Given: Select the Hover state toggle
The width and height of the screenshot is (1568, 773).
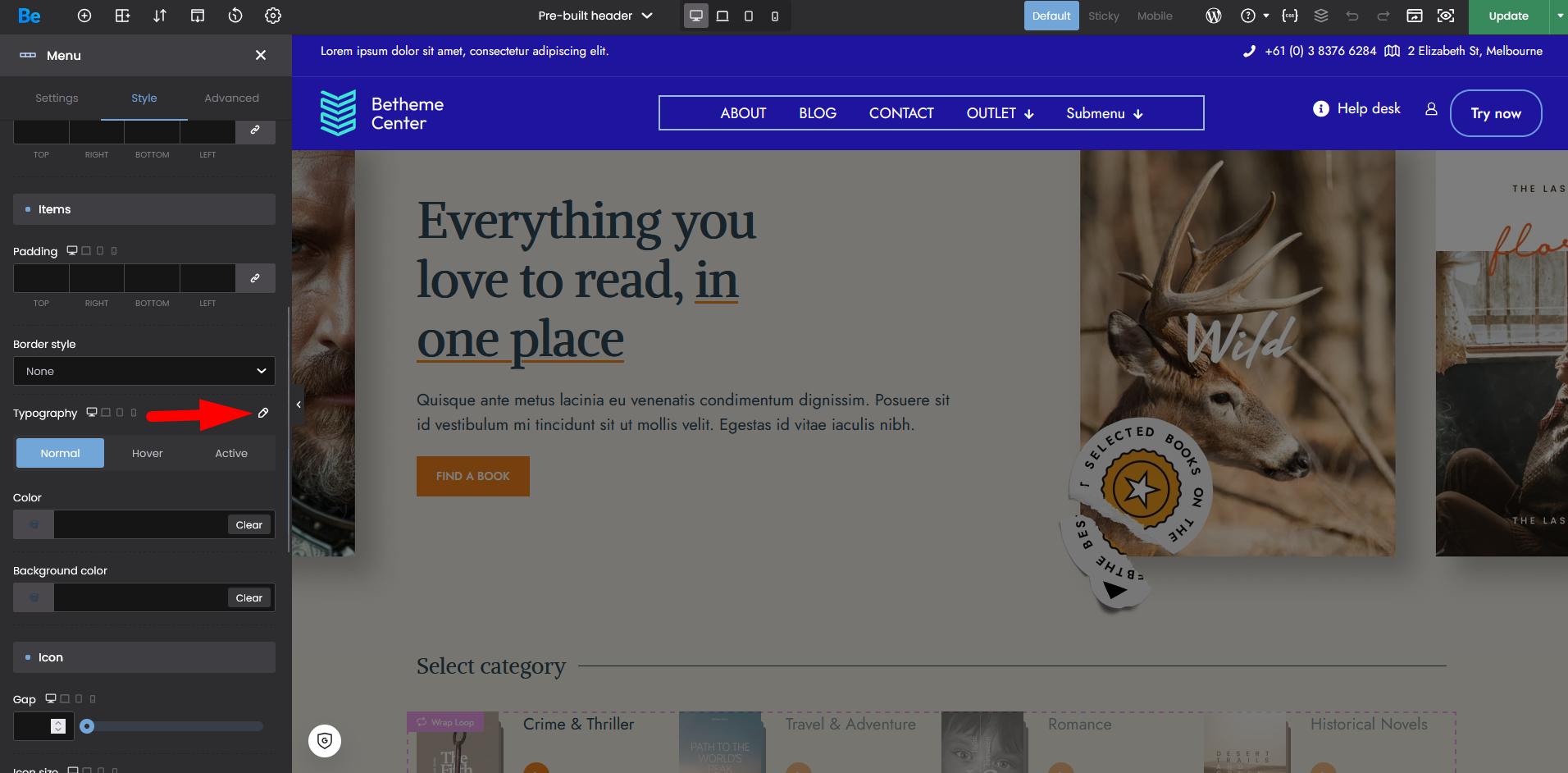Looking at the screenshot, I should coord(148,453).
